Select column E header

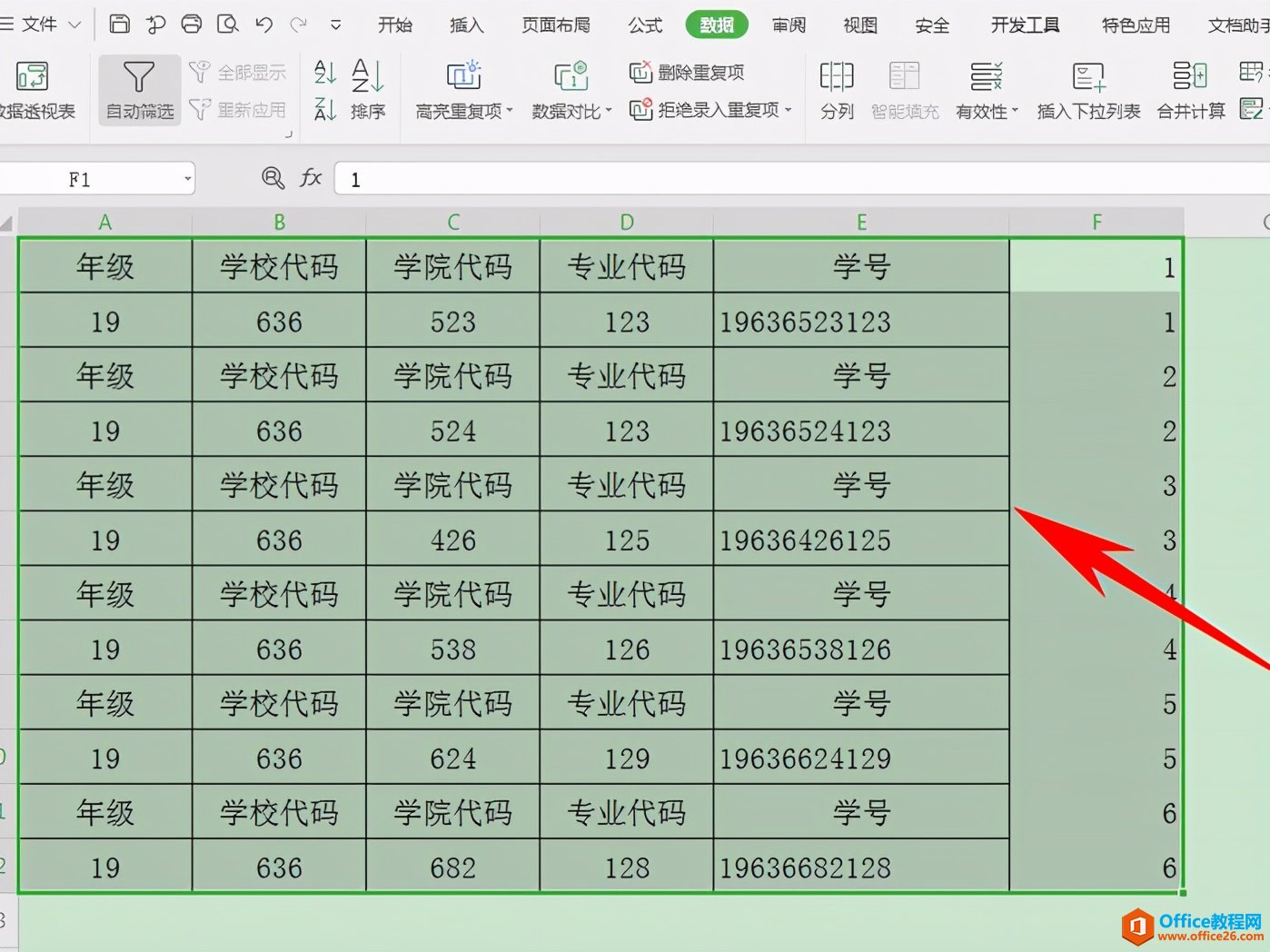point(861,223)
